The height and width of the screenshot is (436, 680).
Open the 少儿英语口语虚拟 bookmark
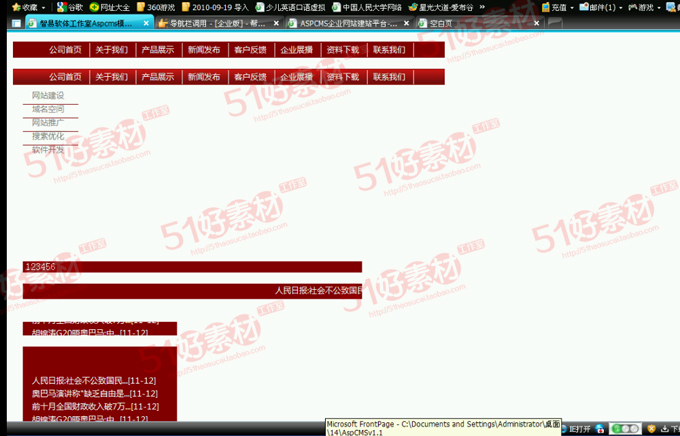click(290, 7)
